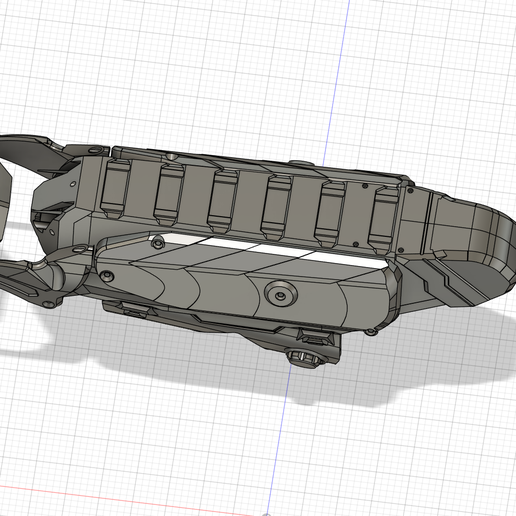516x516 pixels.
Task: Pick the leftmost raised rib on top rail
Action: click(115, 189)
